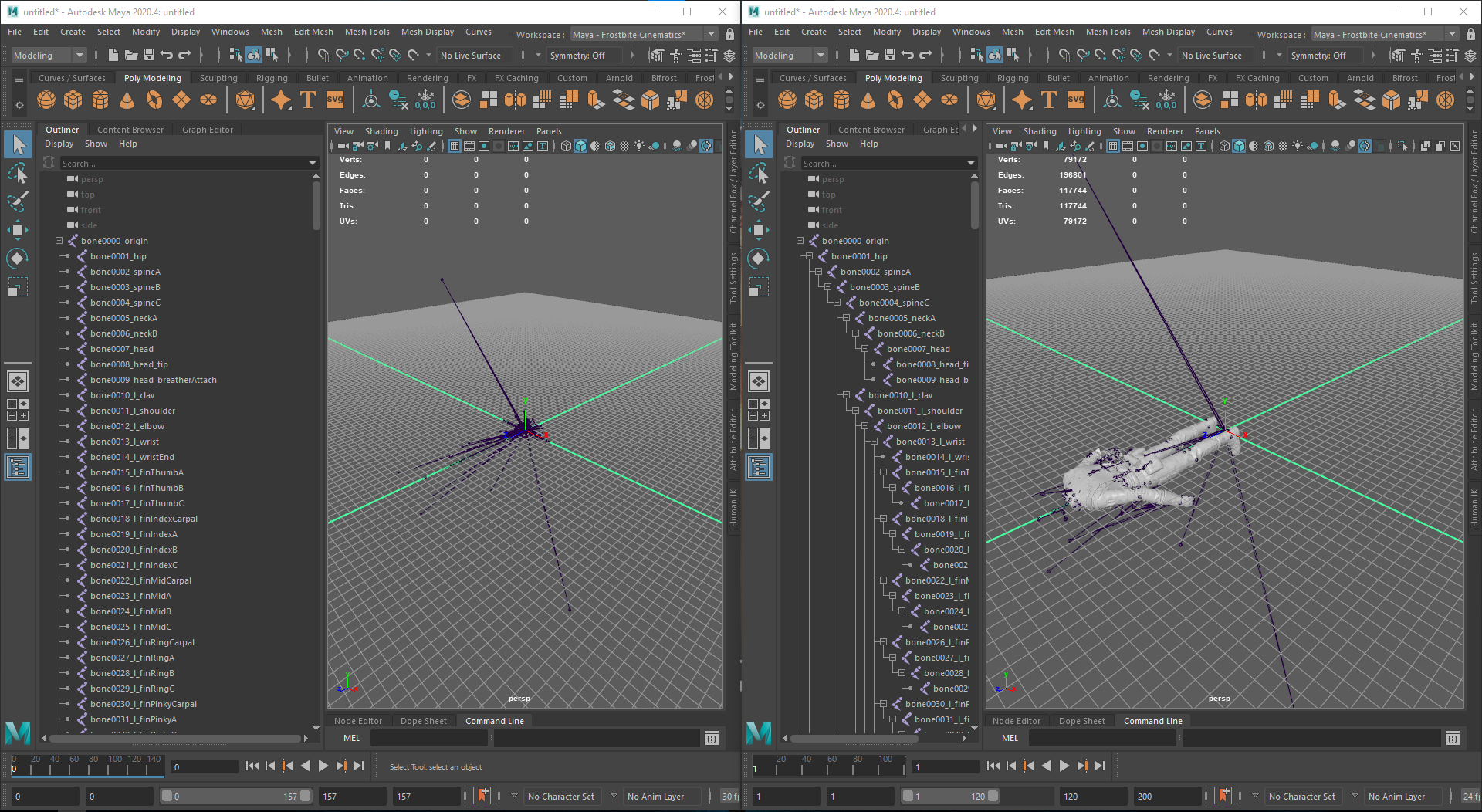
Task: Open Workspace dropdown in right window
Action: pos(1385,34)
